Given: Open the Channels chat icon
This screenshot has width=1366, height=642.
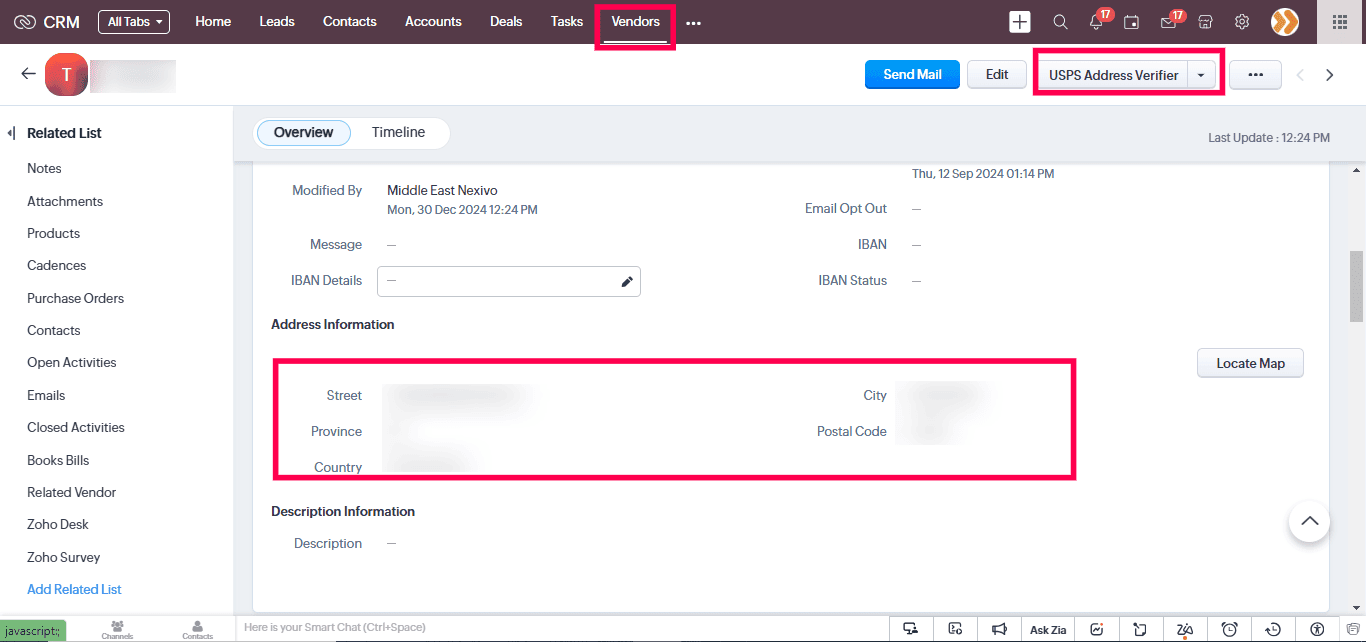Looking at the screenshot, I should pyautogui.click(x=117, y=629).
